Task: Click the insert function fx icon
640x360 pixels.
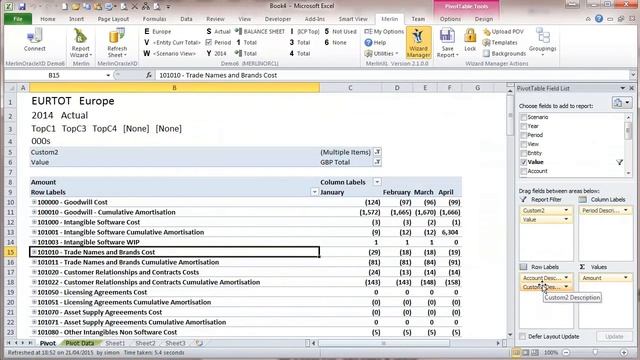Action: click(149, 75)
